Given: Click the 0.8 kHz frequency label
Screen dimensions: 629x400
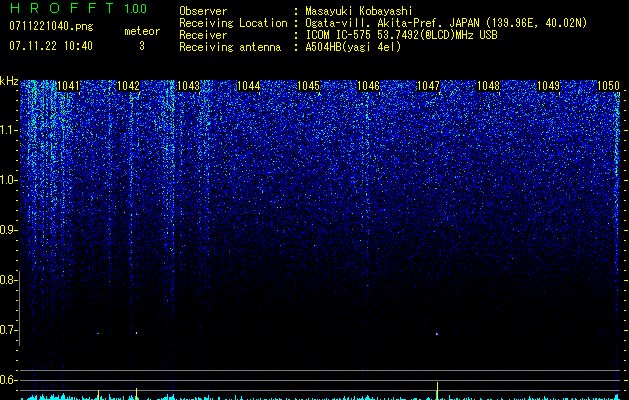Looking at the screenshot, I should point(8,280).
